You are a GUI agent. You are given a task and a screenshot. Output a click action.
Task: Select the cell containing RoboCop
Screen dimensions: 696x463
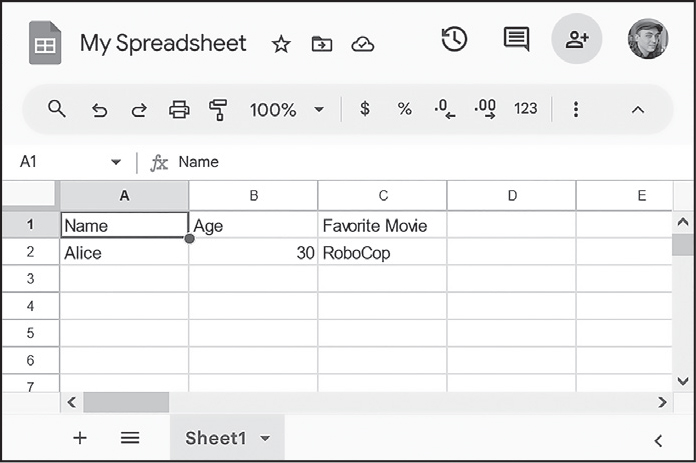383,252
